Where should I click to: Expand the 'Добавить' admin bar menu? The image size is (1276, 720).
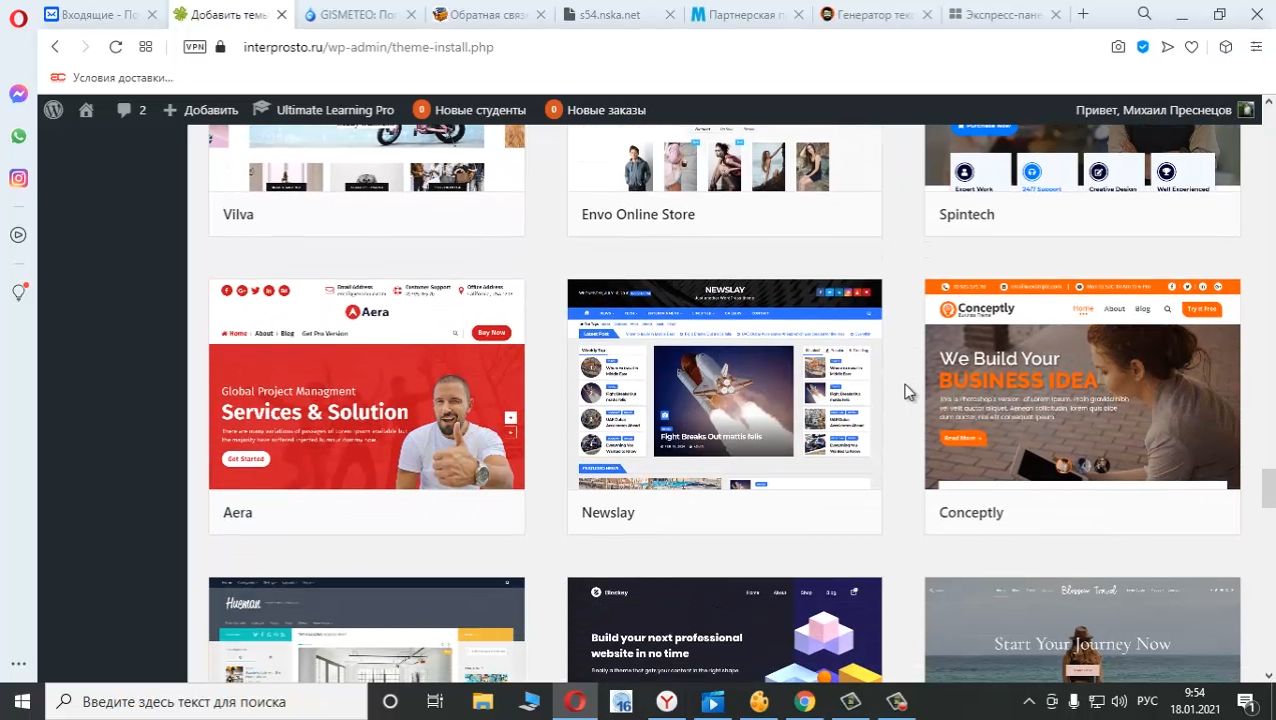pyautogui.click(x=200, y=110)
